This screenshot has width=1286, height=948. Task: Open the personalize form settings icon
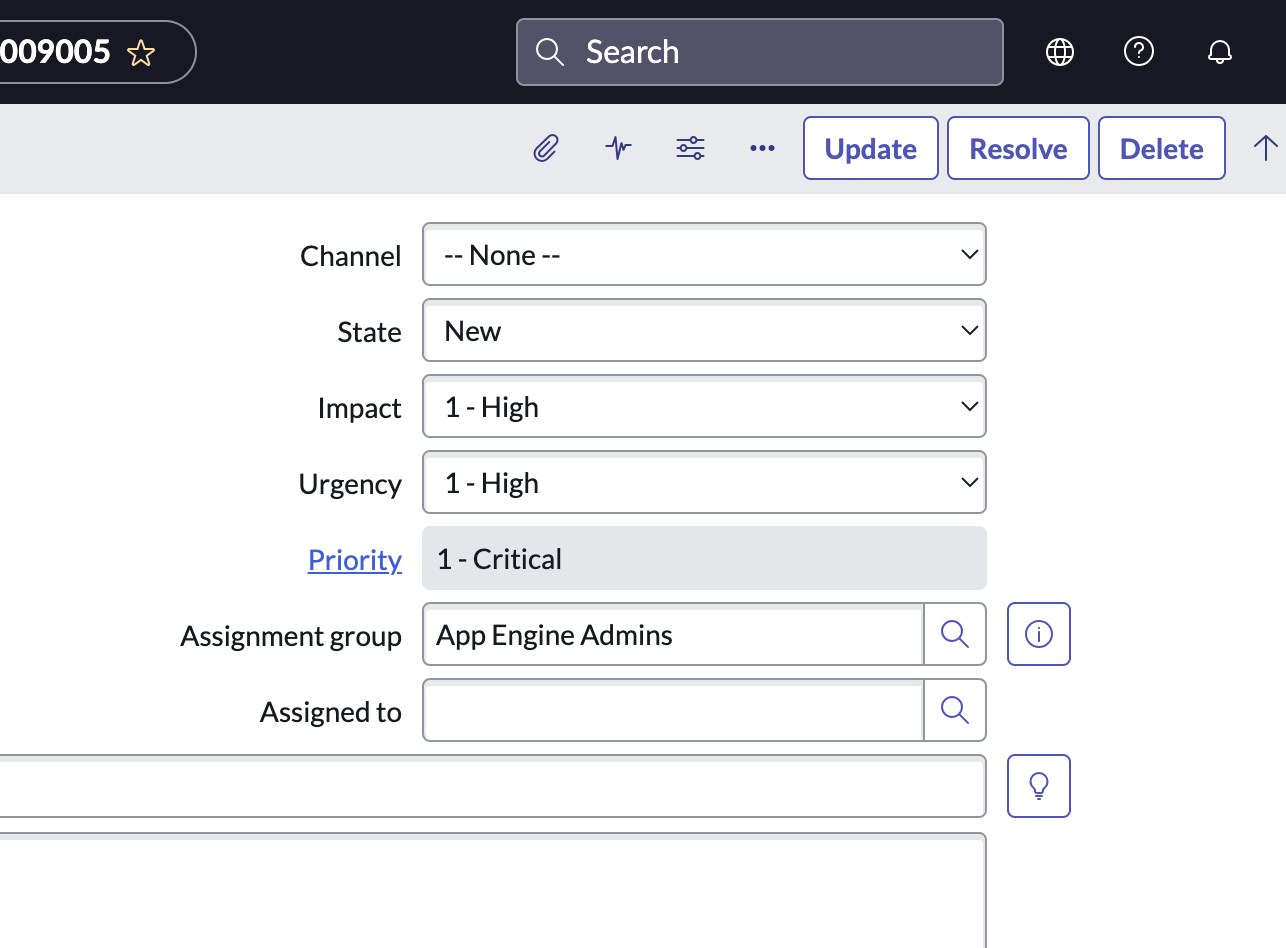(689, 148)
